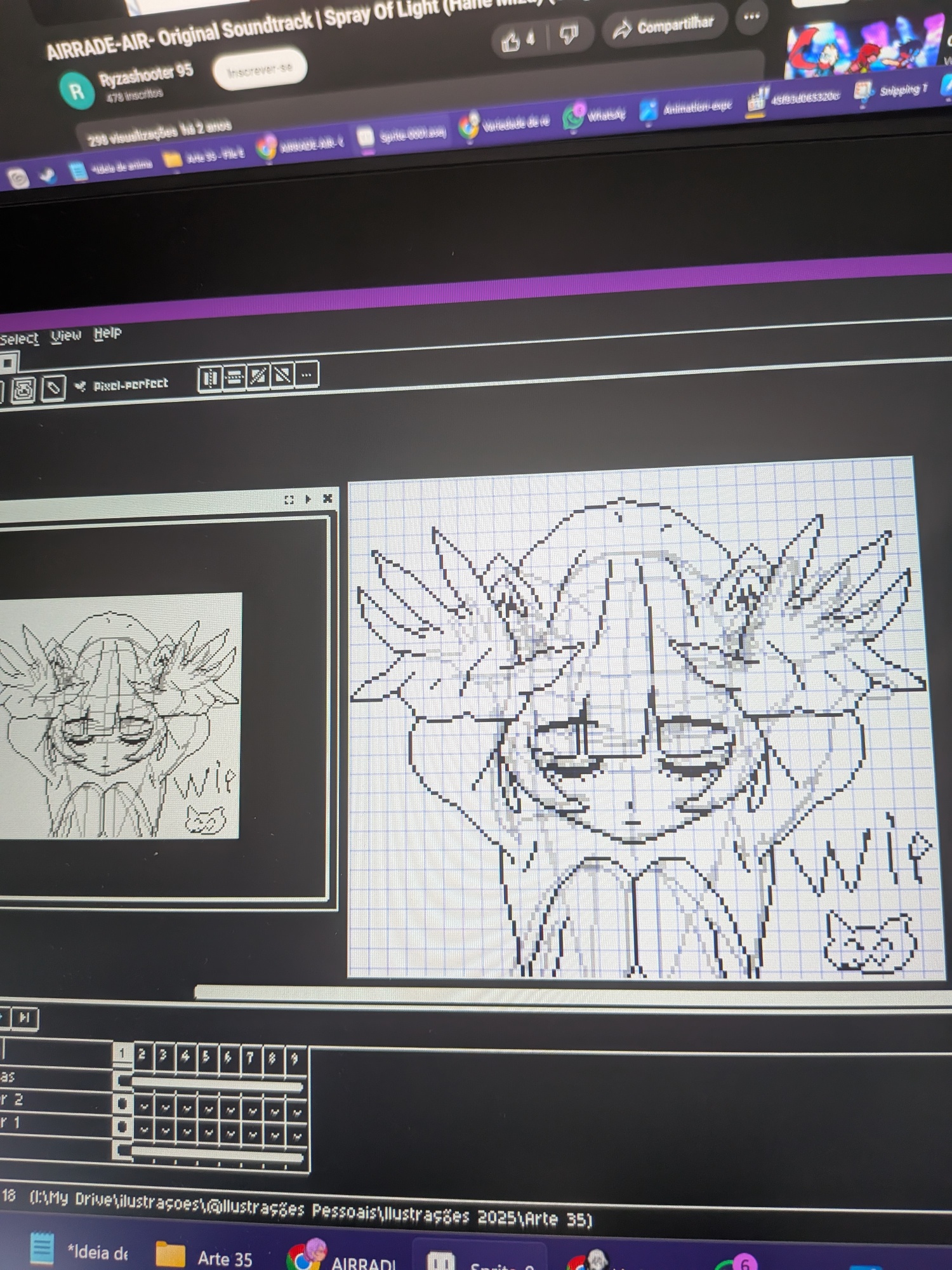Screen dimensions: 952x1270
Task: Open Arte 35 folder in taskbar
Action: [204, 1257]
